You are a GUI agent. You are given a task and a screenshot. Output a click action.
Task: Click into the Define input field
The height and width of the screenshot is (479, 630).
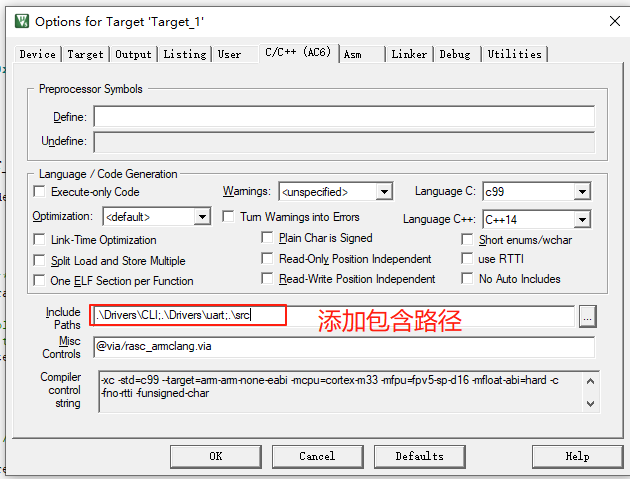[344, 117]
